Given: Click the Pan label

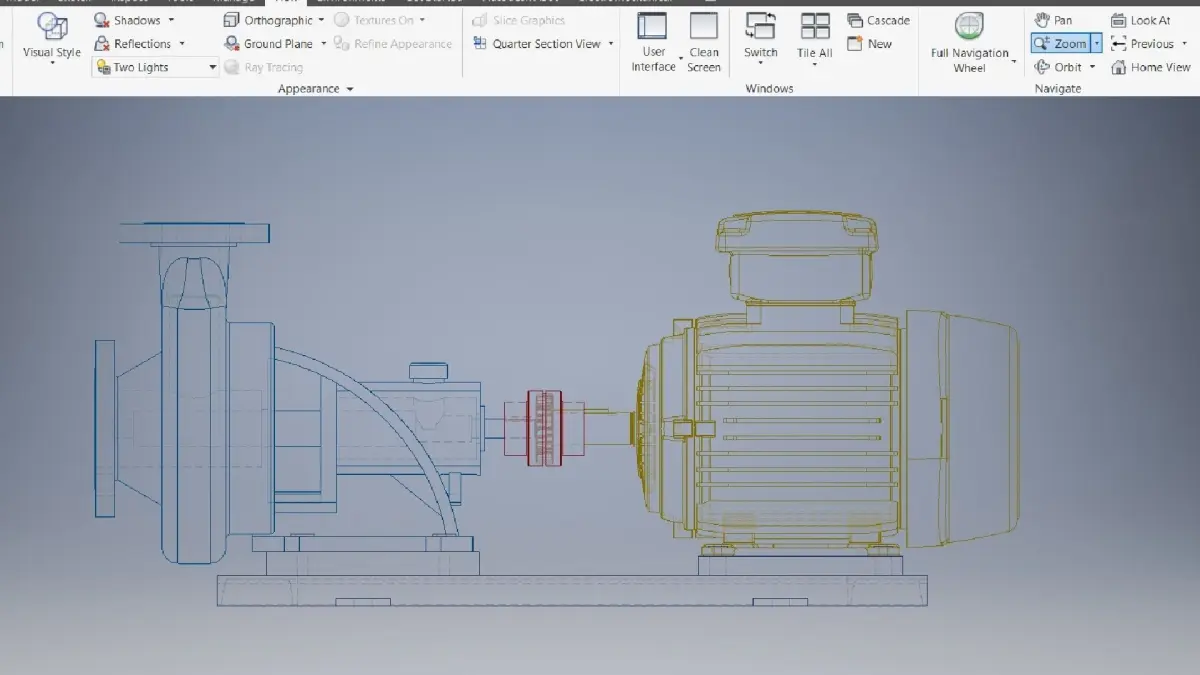Looking at the screenshot, I should tap(1063, 20).
